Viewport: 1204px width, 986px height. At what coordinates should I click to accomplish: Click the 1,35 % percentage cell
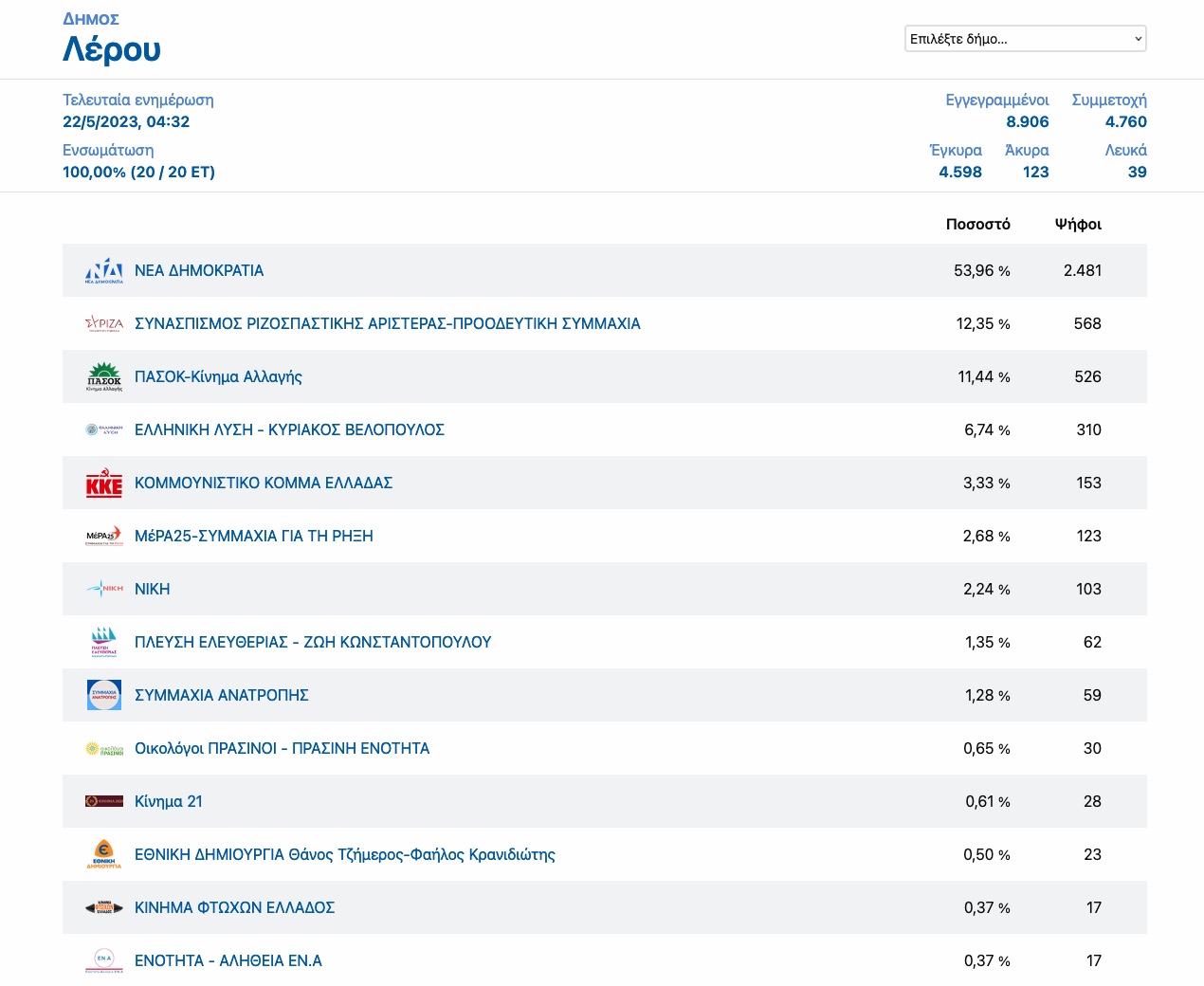coord(988,642)
